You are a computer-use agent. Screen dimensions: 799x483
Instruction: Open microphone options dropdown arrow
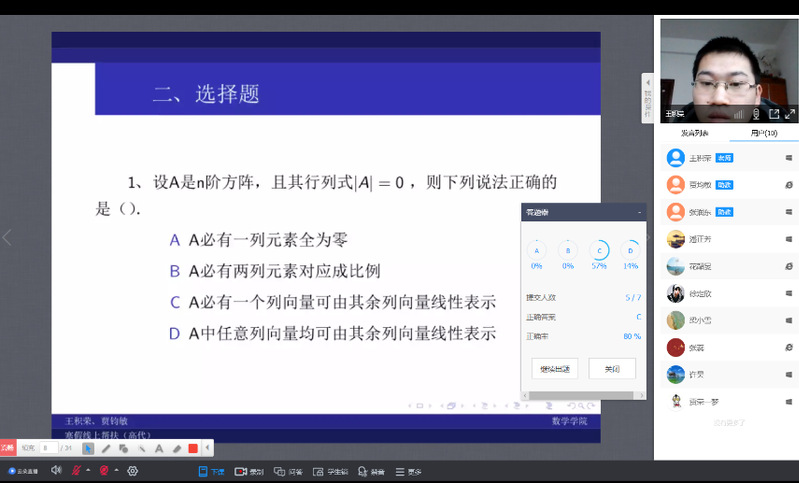click(x=87, y=471)
